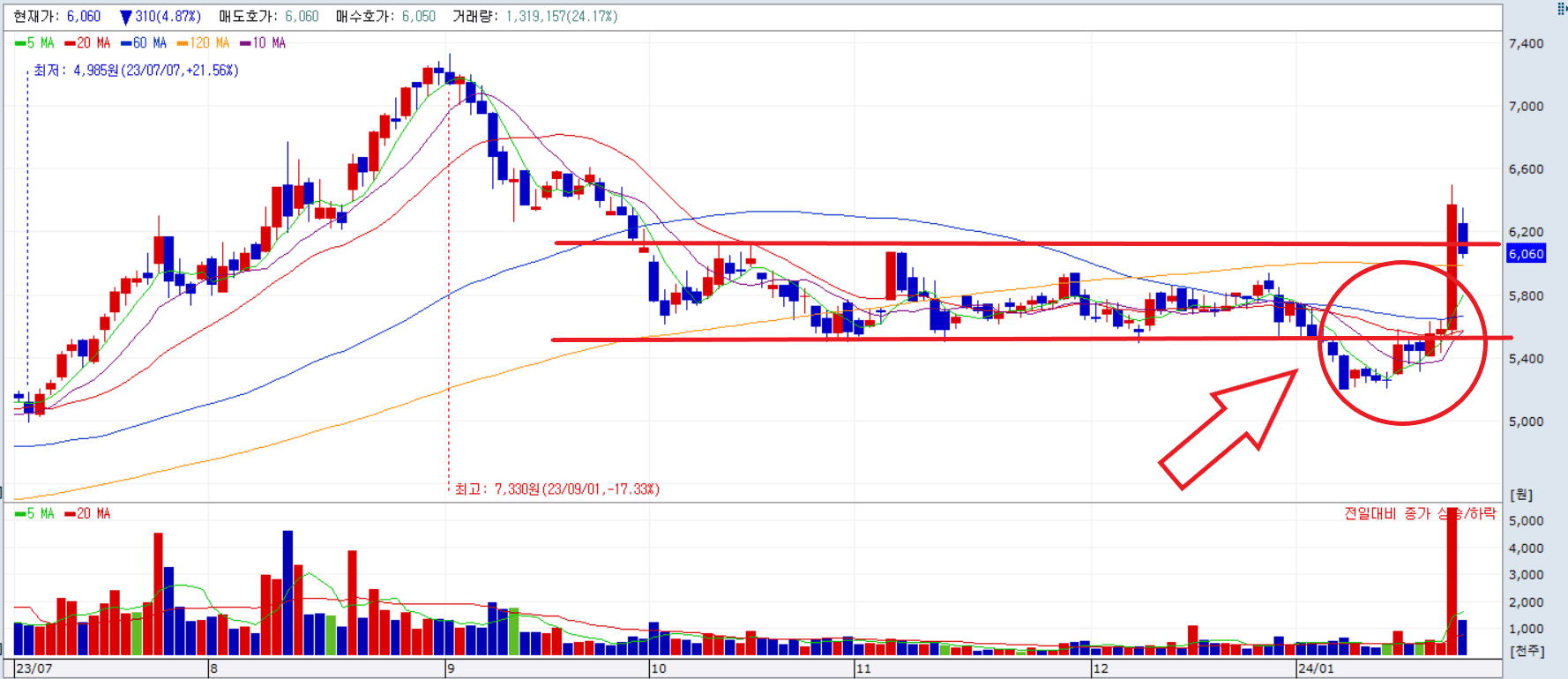Click the 1,000 volume axis label
The width and height of the screenshot is (1568, 679).
click(1526, 630)
